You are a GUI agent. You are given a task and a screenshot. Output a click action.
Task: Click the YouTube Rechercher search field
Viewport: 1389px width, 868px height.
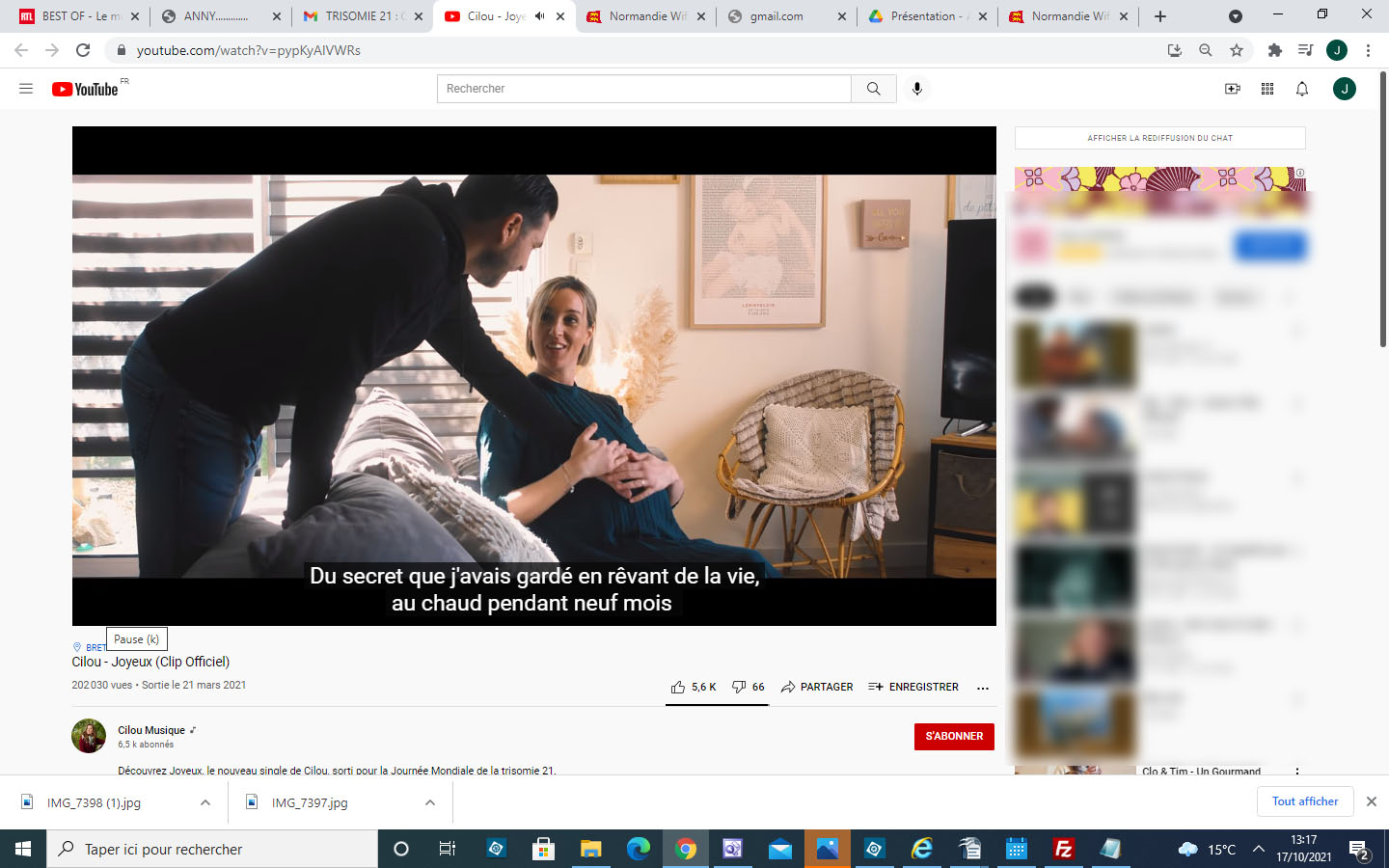644,89
